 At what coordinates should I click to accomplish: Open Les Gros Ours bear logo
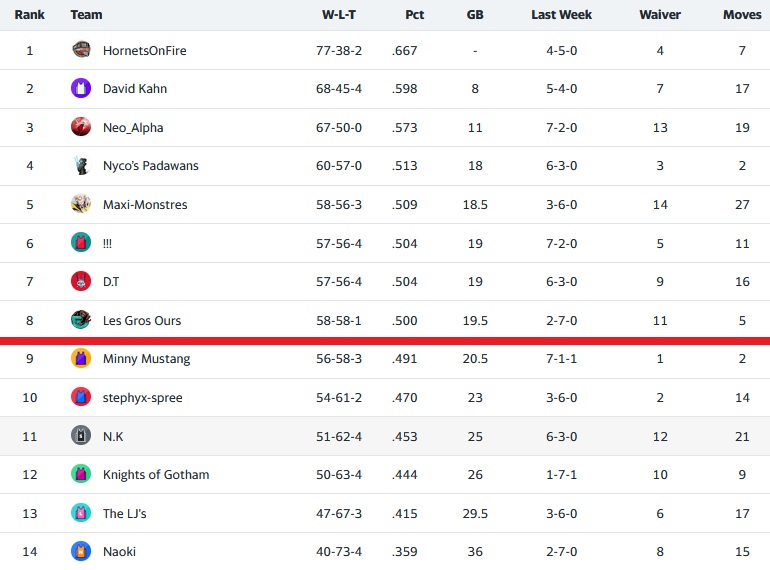coord(81,320)
